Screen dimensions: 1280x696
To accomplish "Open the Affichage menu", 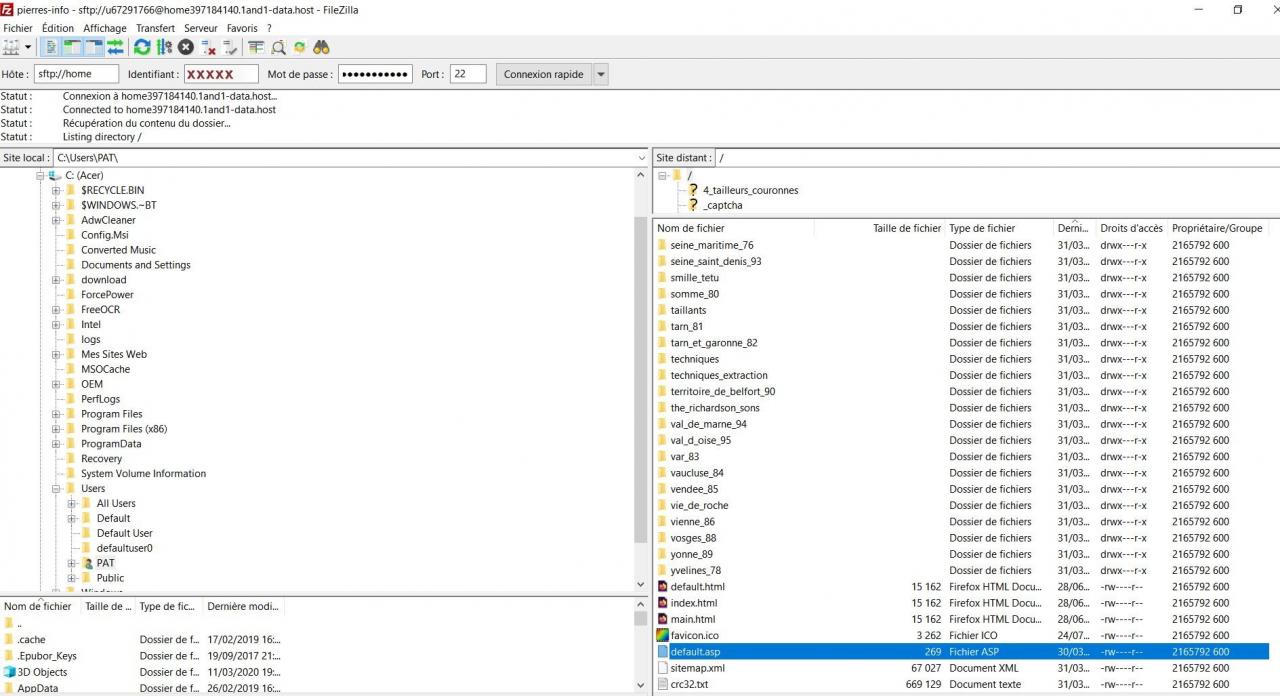I will coord(105,28).
